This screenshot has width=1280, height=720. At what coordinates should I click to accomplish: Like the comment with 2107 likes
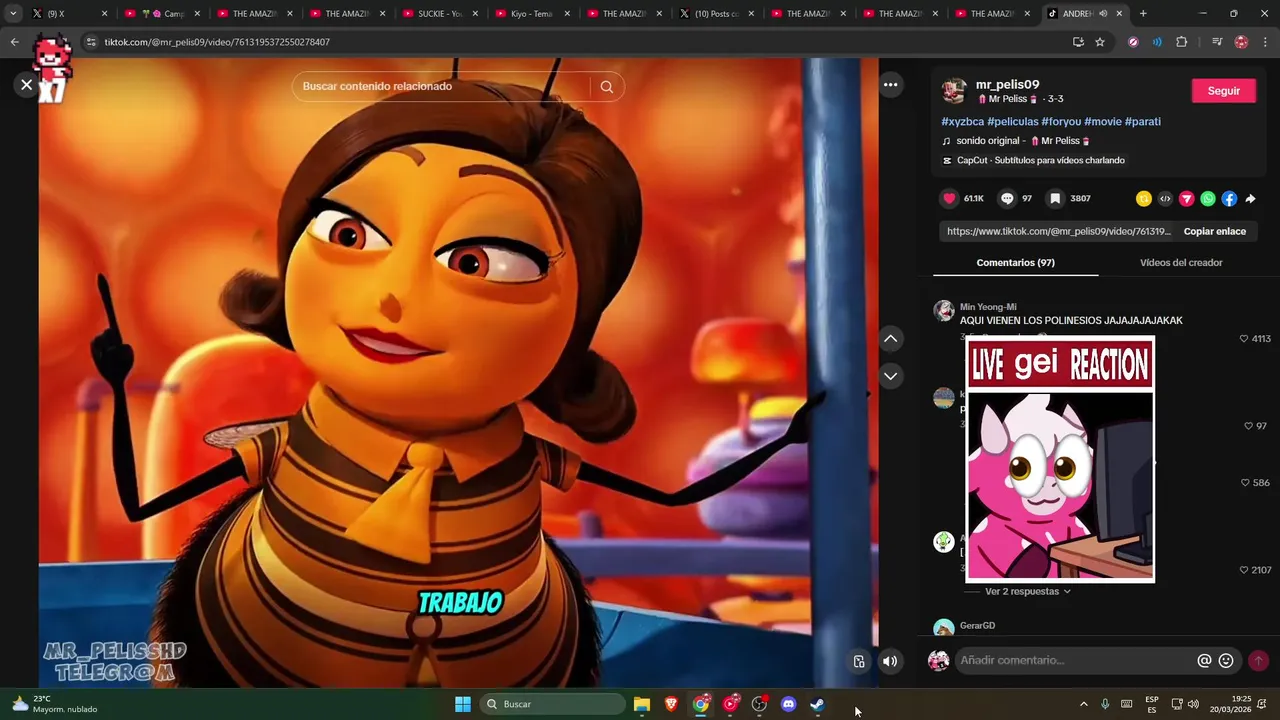[x=1244, y=570]
